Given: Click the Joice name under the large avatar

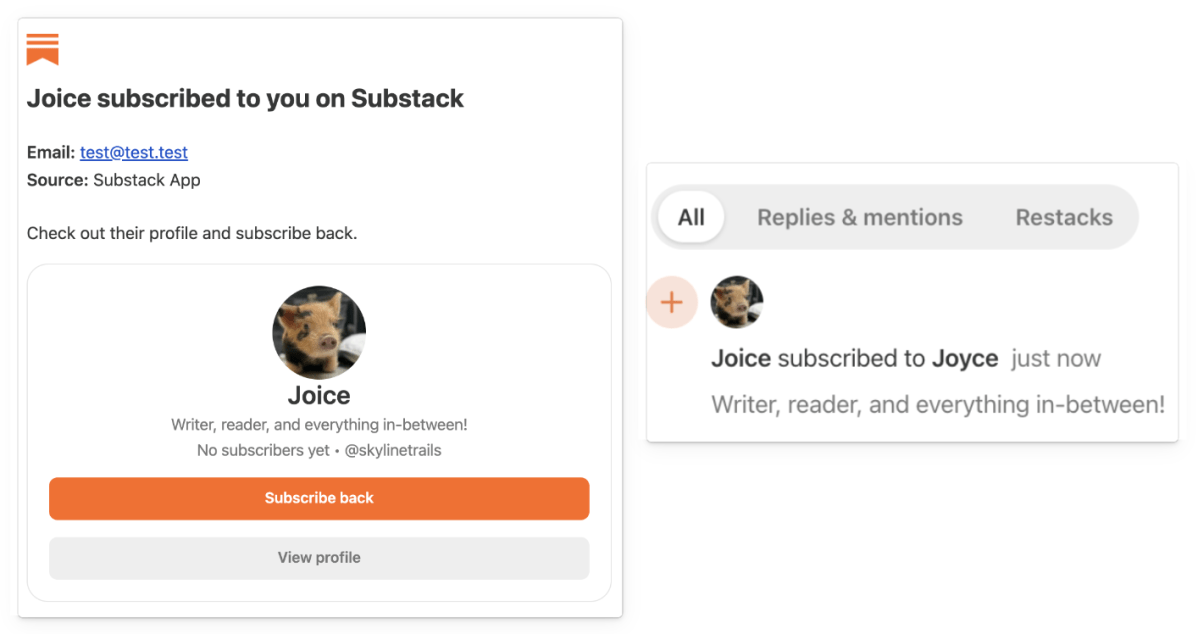Looking at the screenshot, I should point(319,395).
